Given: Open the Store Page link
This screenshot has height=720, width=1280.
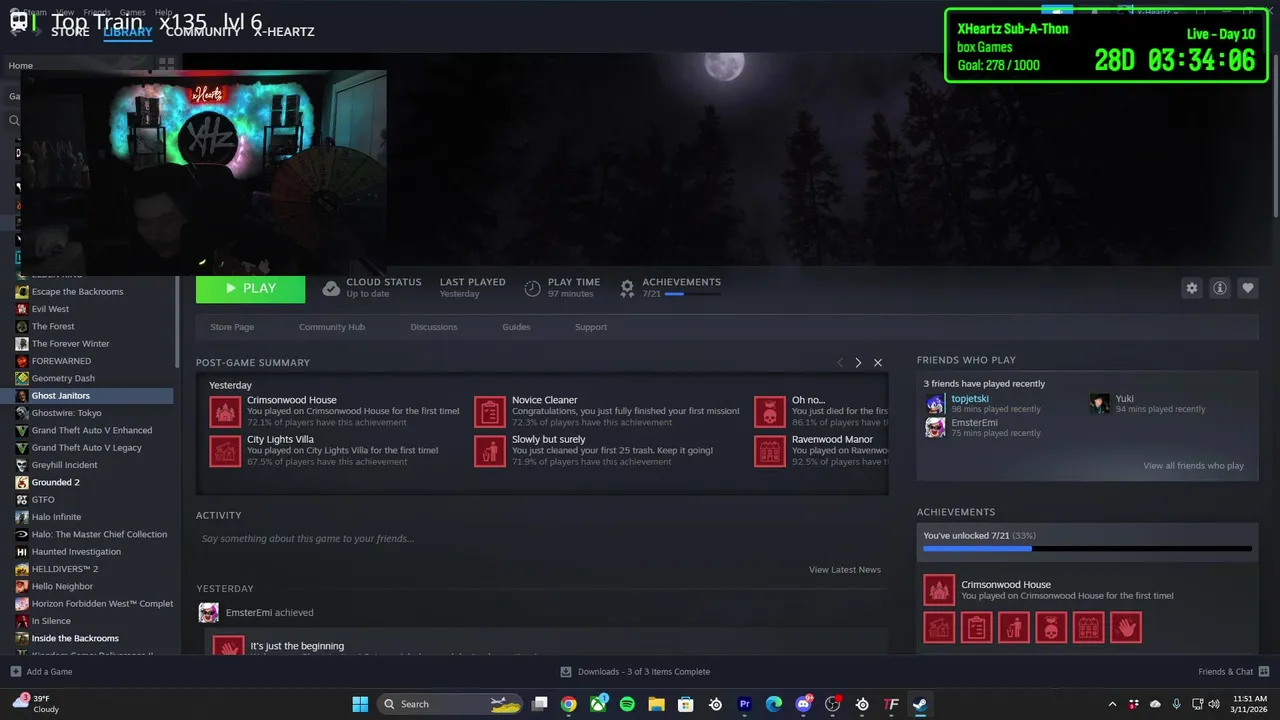Looking at the screenshot, I should pos(232,327).
